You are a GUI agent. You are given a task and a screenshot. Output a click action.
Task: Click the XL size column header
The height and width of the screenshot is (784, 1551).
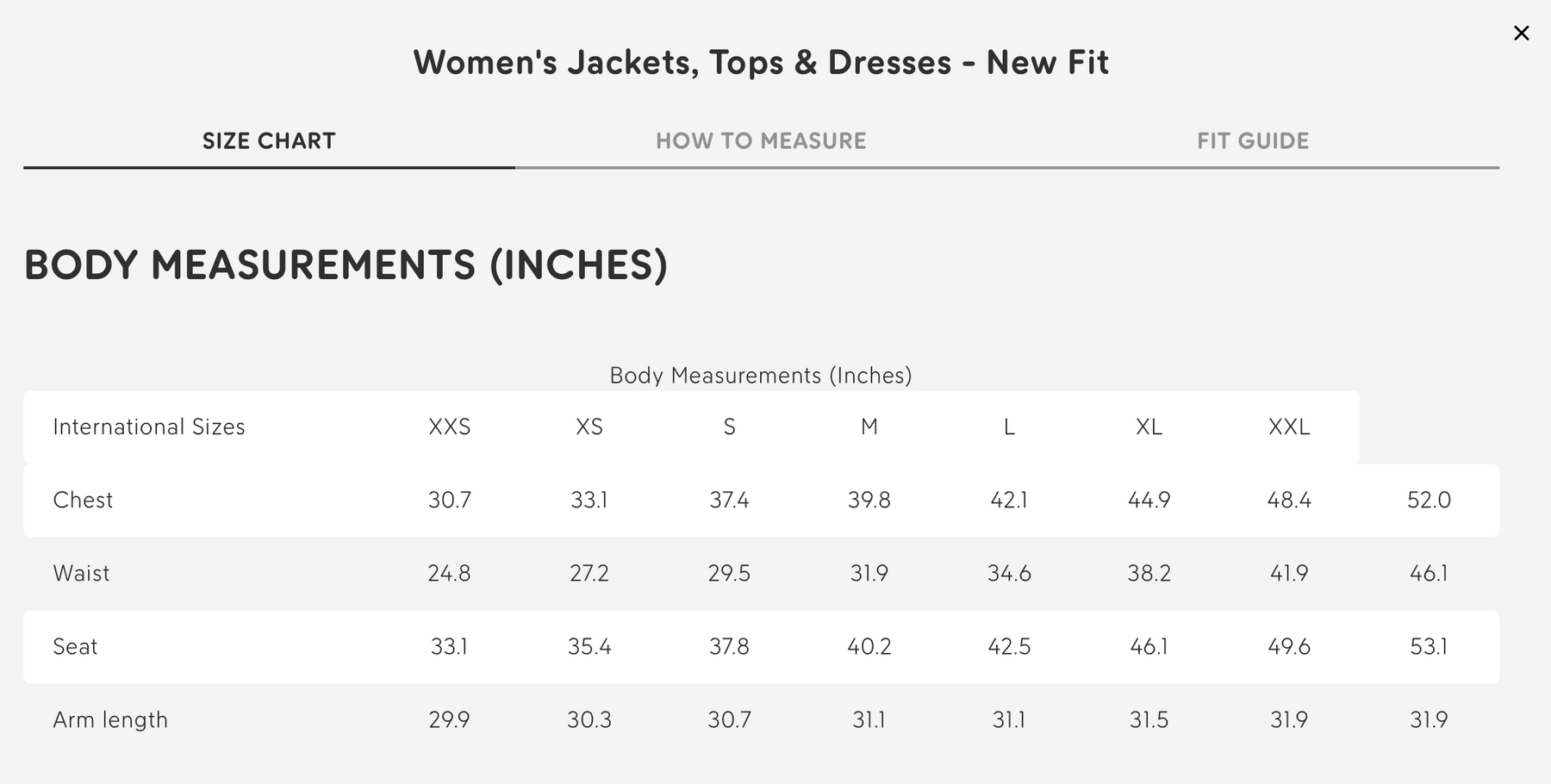[1149, 427]
